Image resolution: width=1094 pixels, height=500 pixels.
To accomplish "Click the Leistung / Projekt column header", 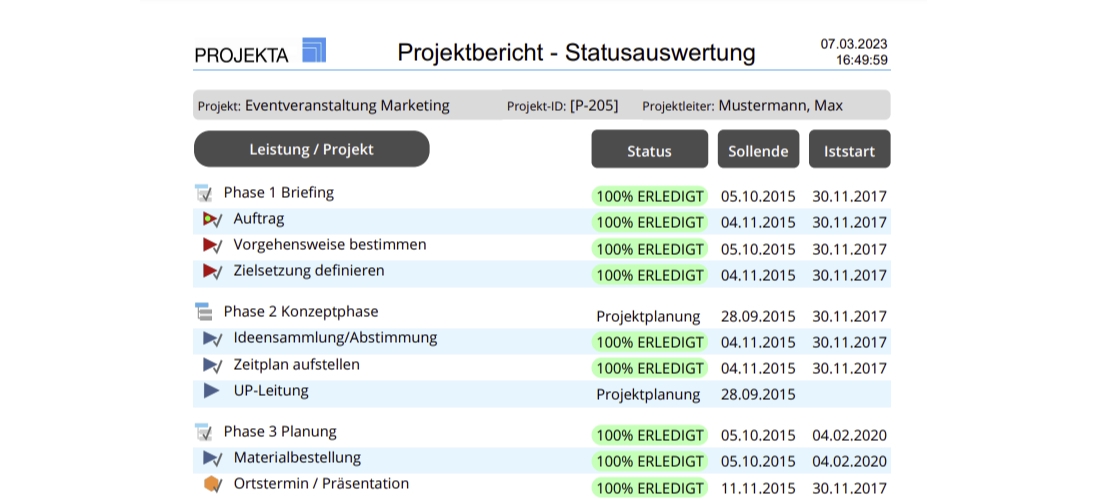I will point(311,149).
